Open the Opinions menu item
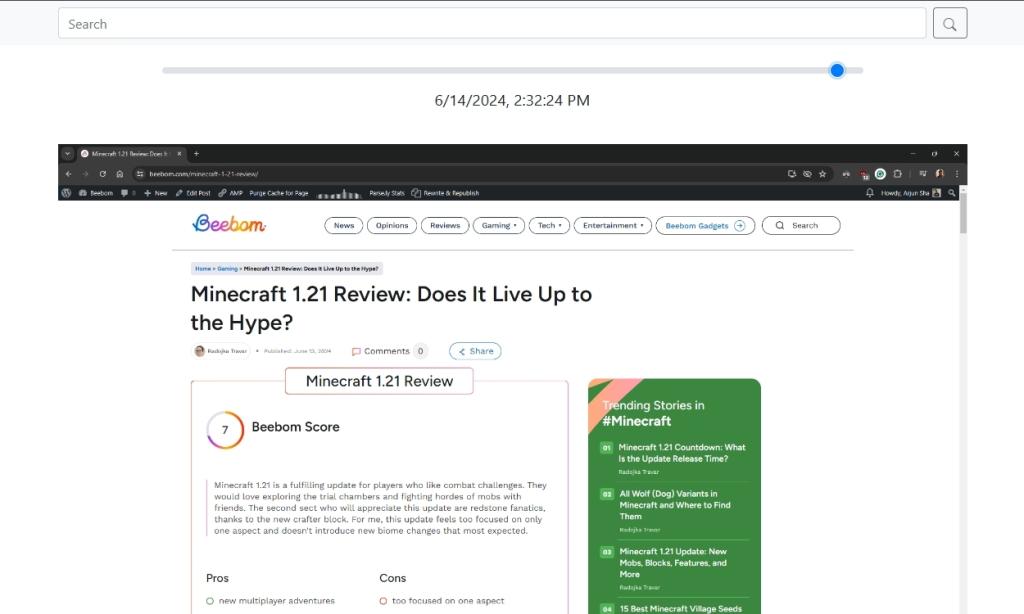The height and width of the screenshot is (614, 1024). click(392, 226)
